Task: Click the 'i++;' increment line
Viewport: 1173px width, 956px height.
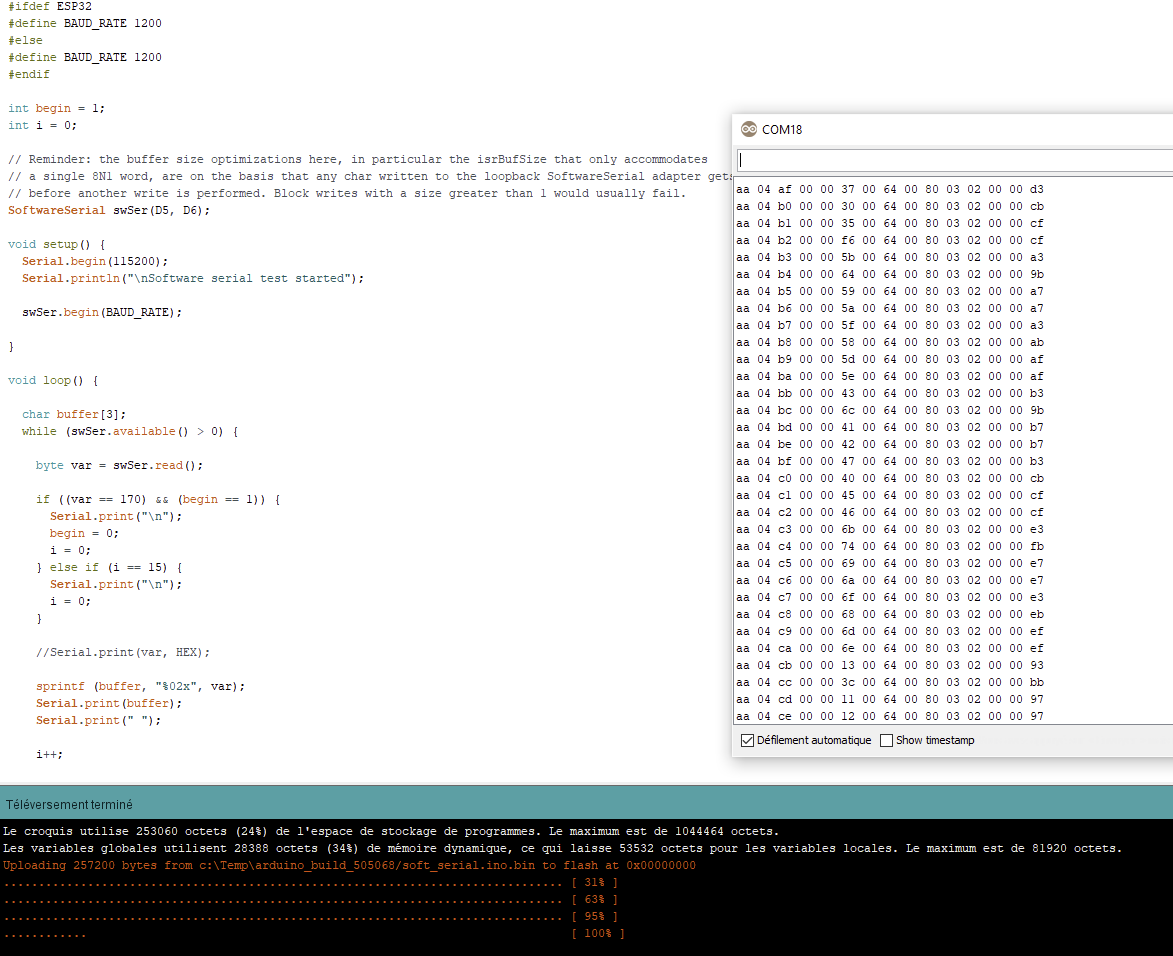Action: tap(49, 754)
